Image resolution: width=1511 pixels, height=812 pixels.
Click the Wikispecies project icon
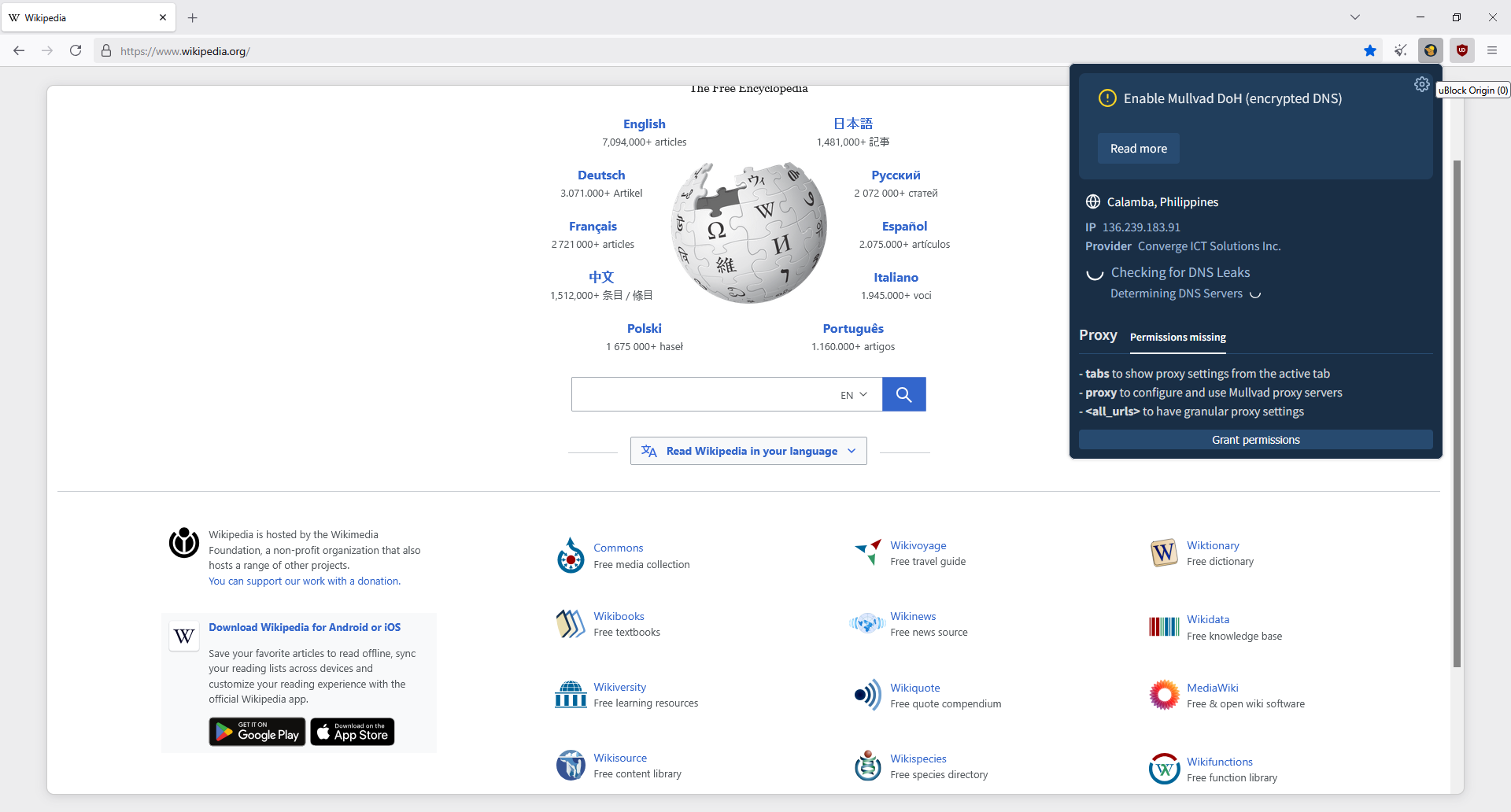pos(868,765)
